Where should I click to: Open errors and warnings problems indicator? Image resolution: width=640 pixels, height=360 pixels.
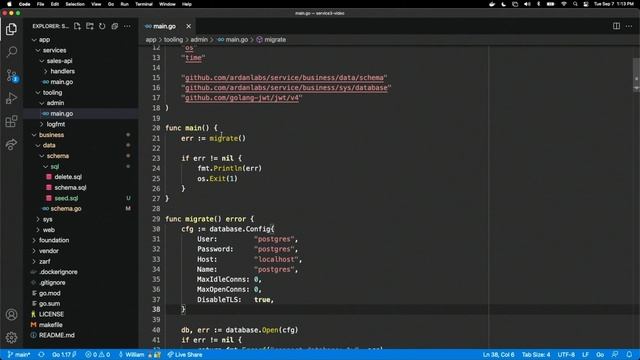pos(98,355)
